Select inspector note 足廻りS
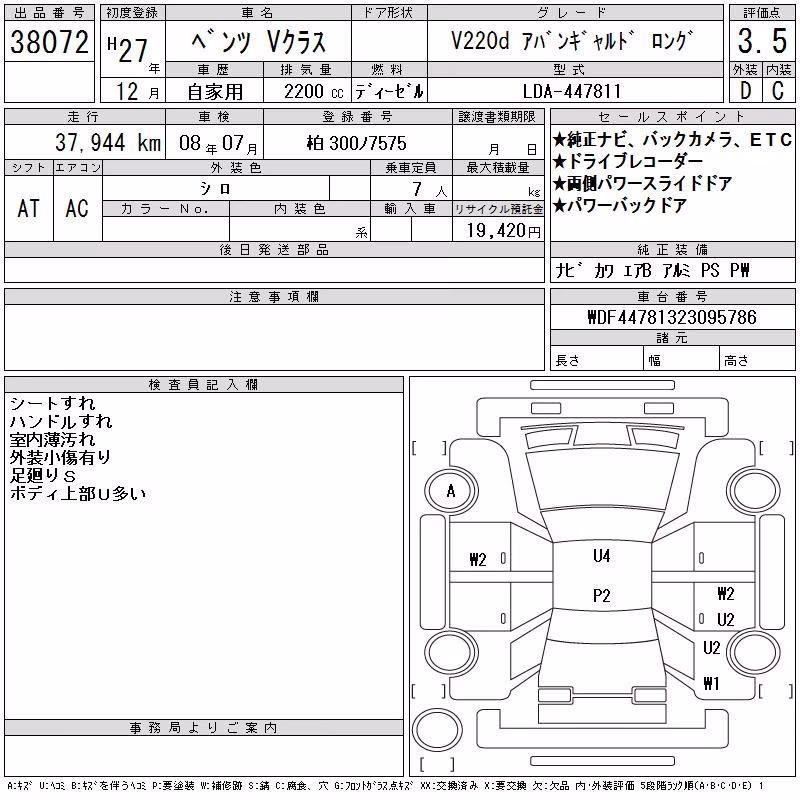This screenshot has height=800, width=800. [43, 476]
